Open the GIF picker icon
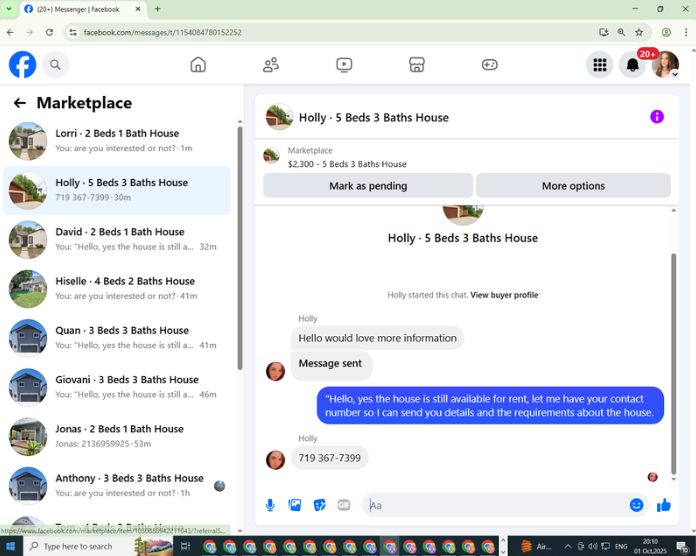 [x=344, y=505]
